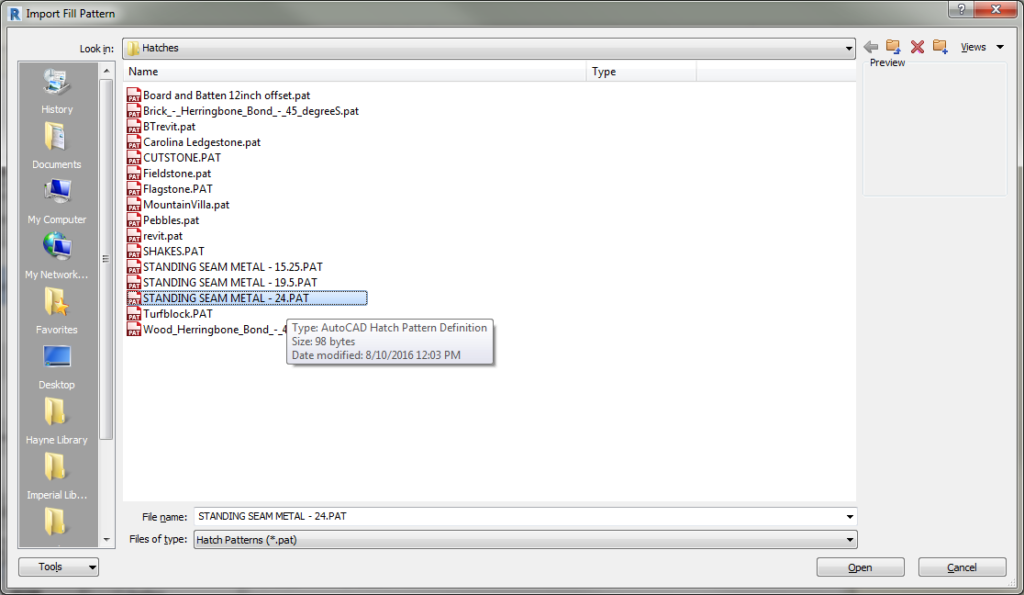
Task: Select PAT icon next to Pebbles.pat
Action: click(134, 221)
